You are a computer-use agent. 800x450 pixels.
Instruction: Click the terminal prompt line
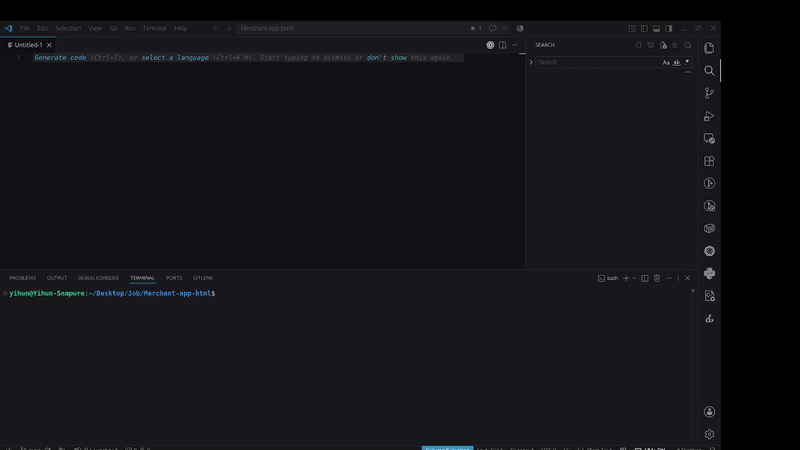(x=112, y=293)
